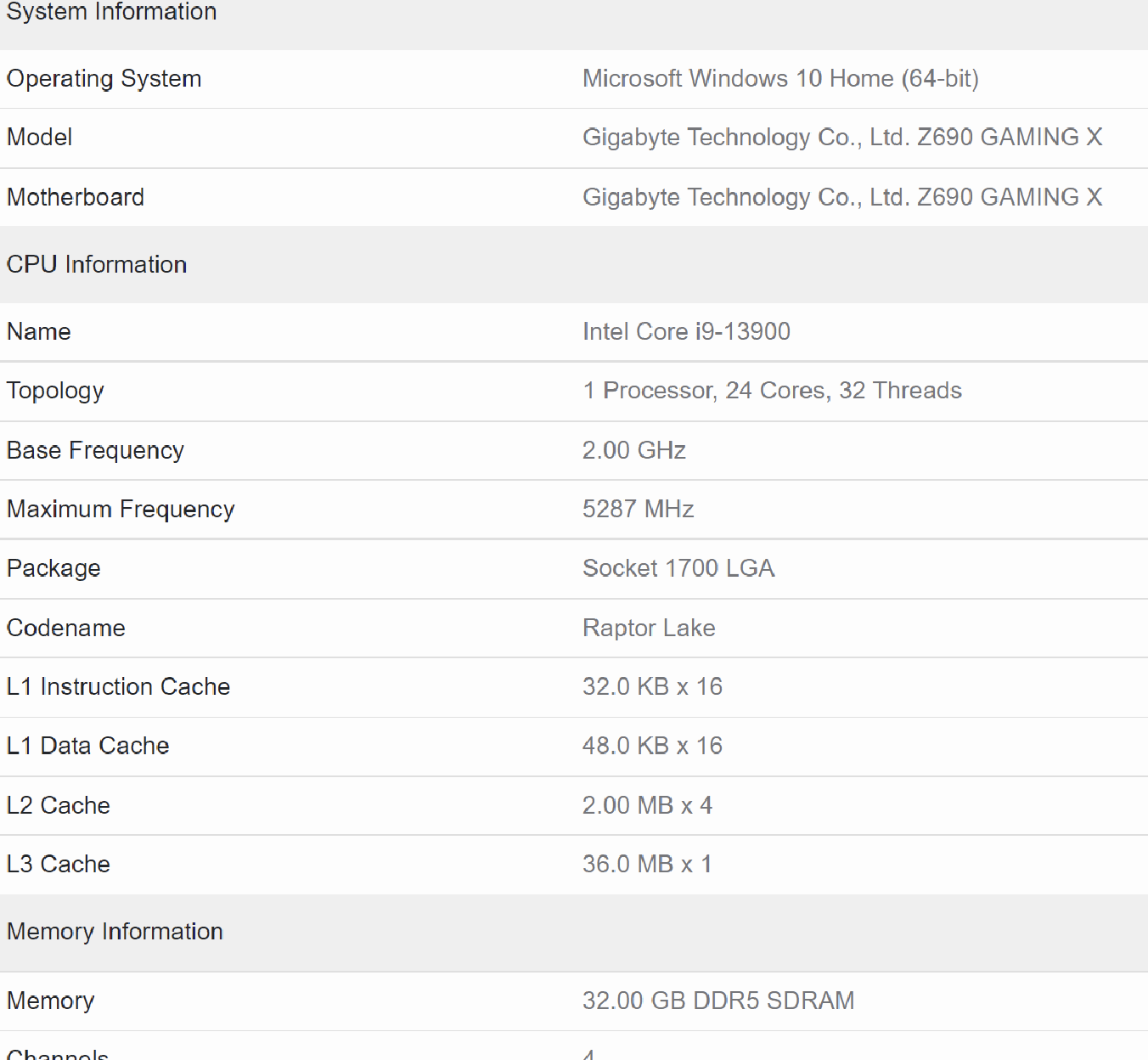1148x1060 pixels.
Task: Select '1 Processor, 24 Cores, 32 Threads'
Action: [x=772, y=391]
